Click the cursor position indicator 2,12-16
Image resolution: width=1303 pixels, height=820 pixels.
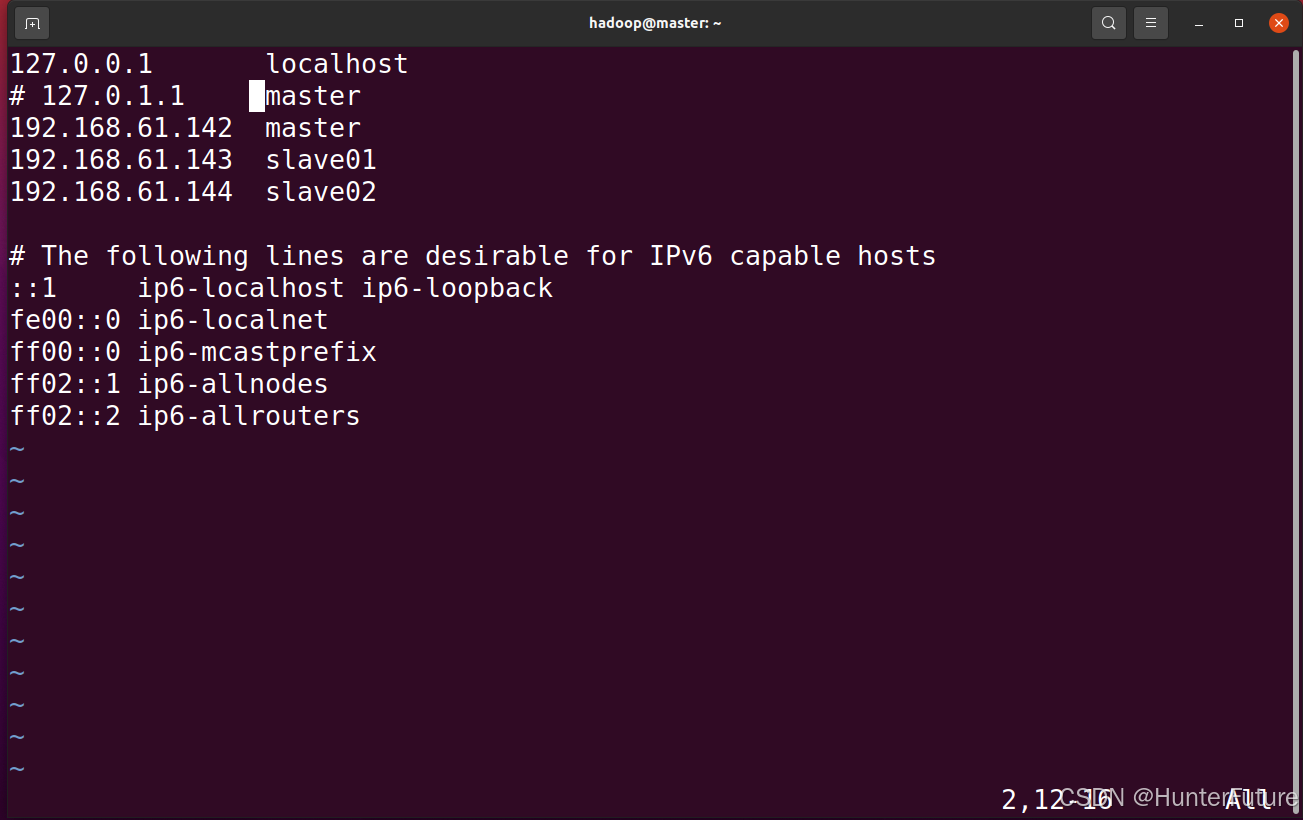(1057, 799)
